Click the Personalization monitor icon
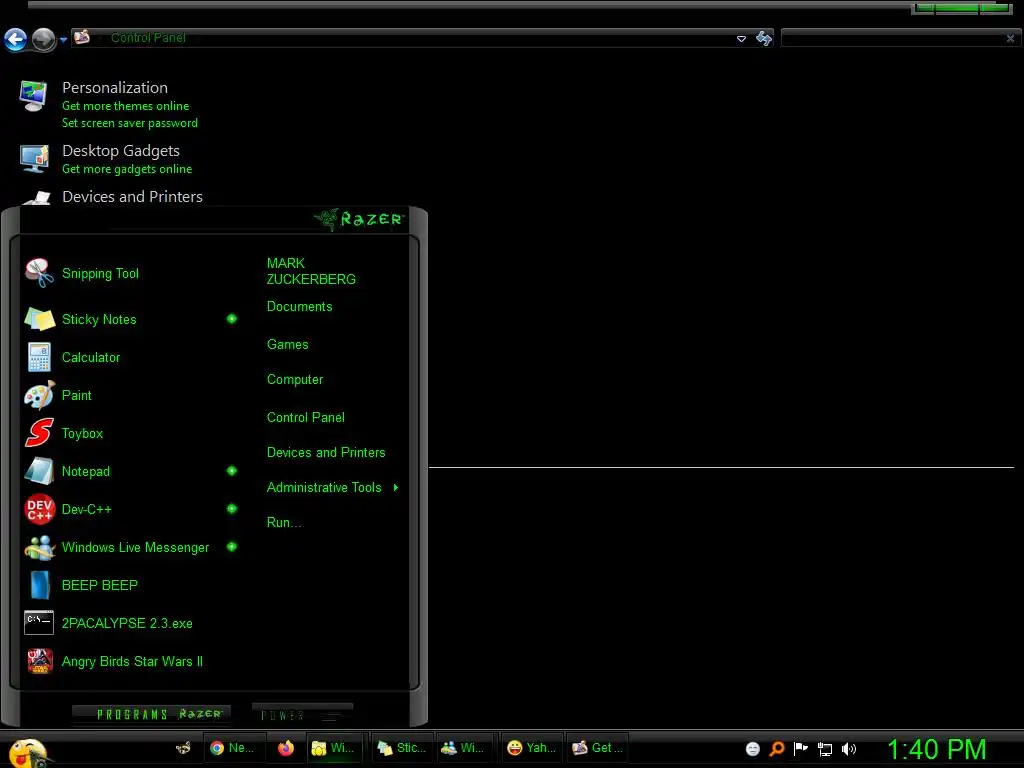The height and width of the screenshot is (768, 1024). 33,96
